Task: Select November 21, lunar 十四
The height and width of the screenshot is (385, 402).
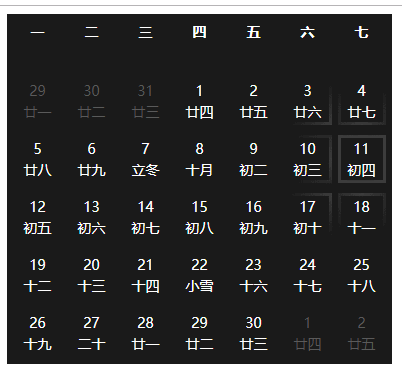Action: [x=145, y=275]
